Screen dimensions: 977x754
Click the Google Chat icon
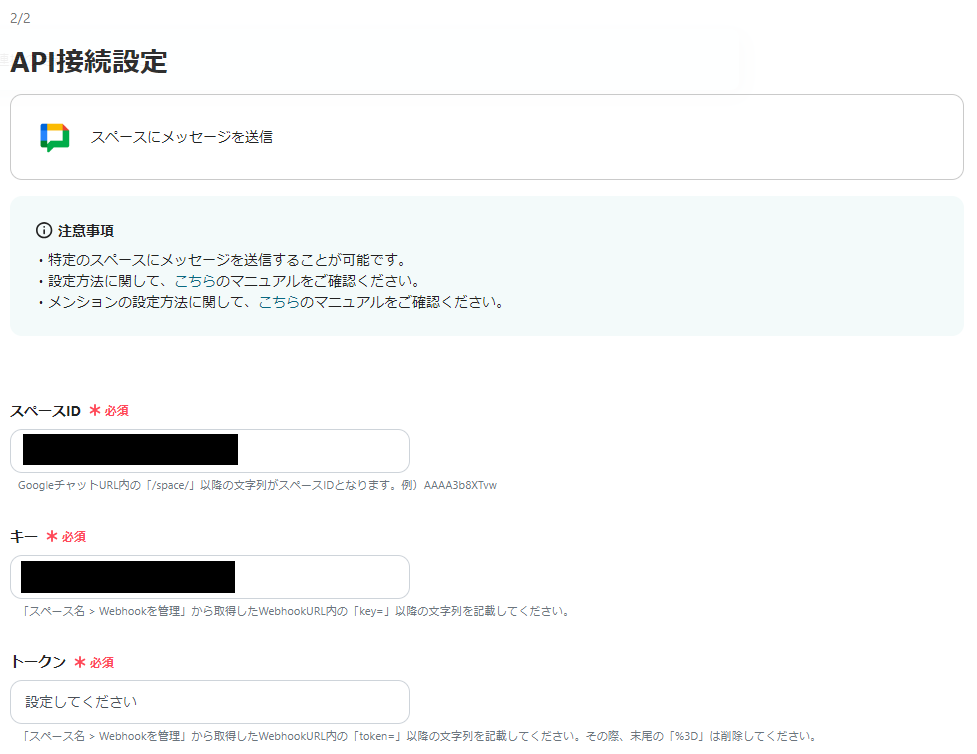(52, 136)
